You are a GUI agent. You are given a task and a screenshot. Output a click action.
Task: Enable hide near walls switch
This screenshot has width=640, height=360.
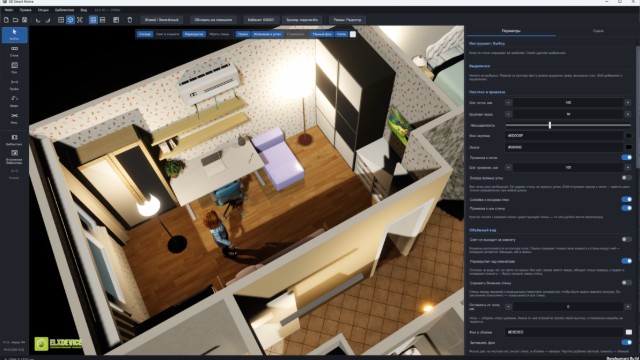point(626,282)
